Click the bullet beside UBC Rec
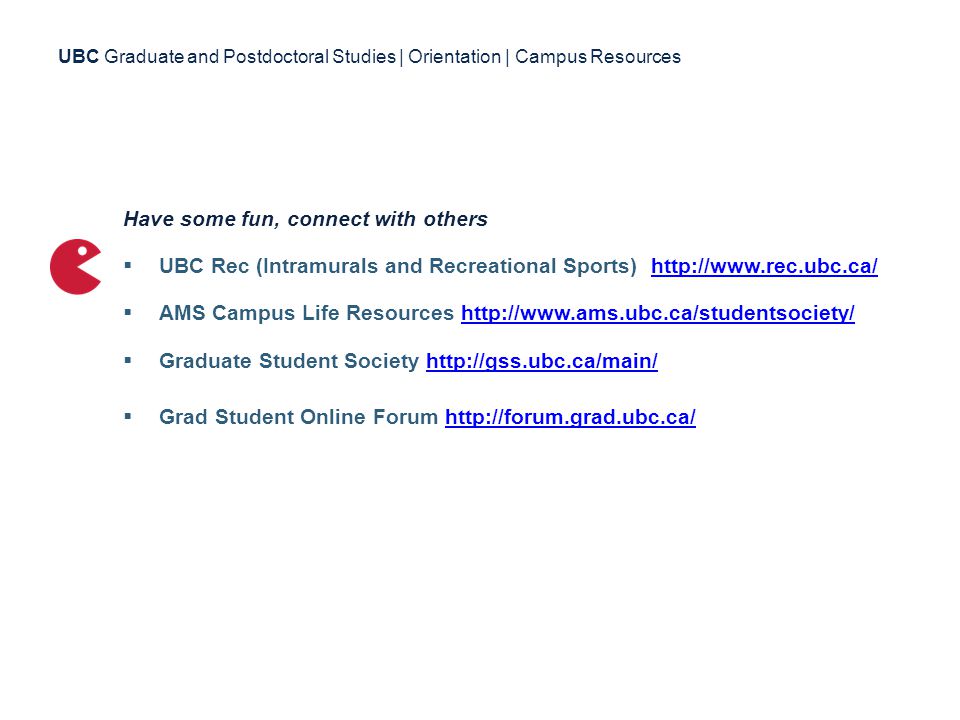 tap(128, 265)
